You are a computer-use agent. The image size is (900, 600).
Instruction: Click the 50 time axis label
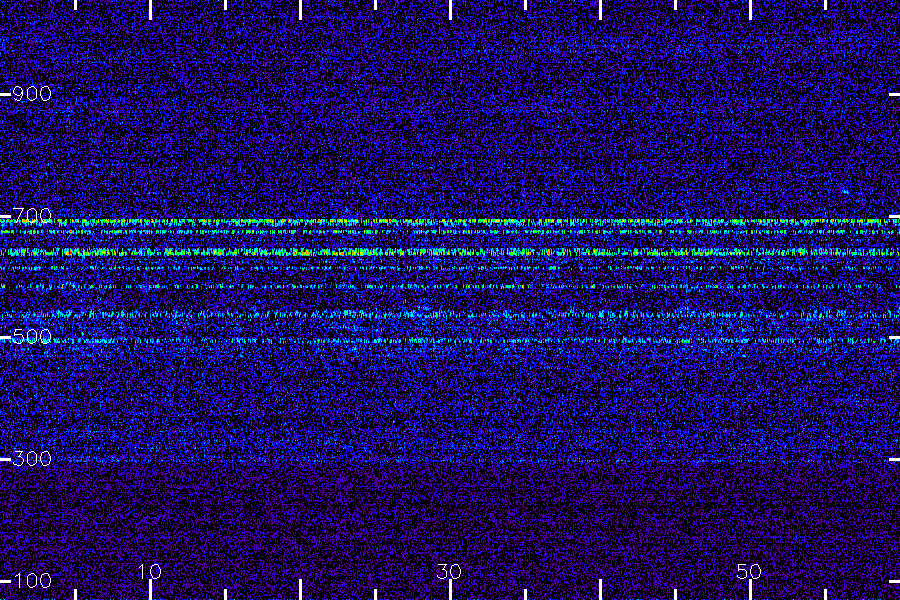tap(749, 571)
